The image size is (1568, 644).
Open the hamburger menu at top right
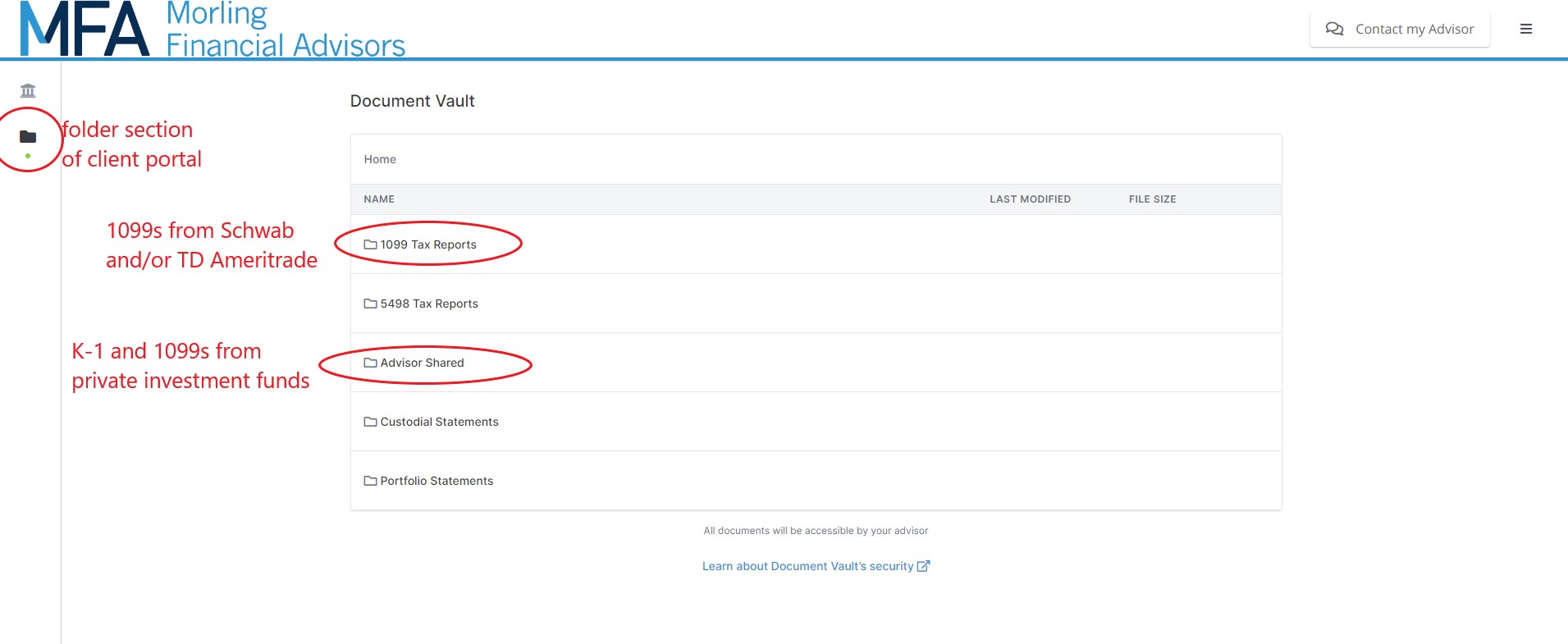pyautogui.click(x=1525, y=29)
